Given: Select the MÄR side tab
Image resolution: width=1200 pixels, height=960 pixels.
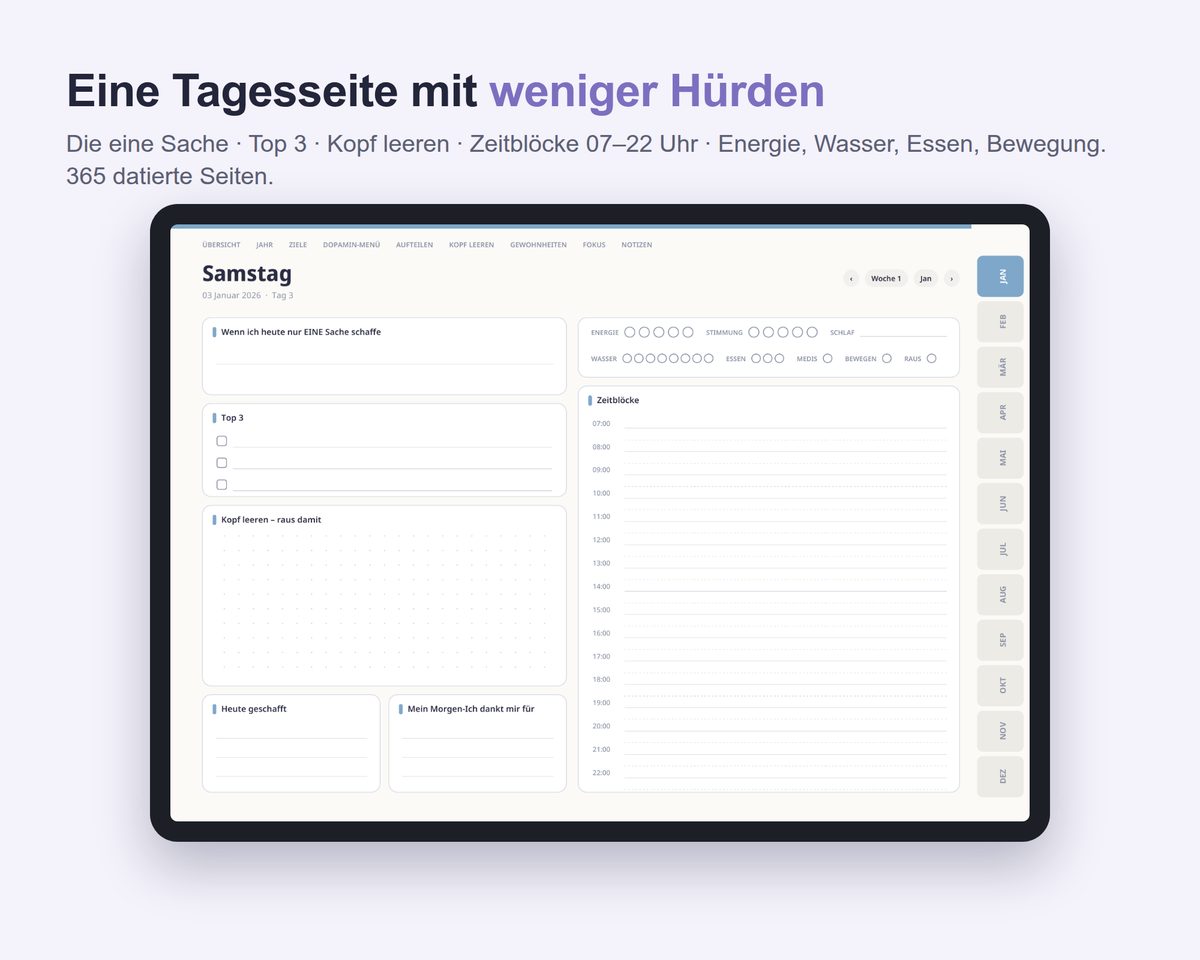Looking at the screenshot, I should pos(1000,367).
